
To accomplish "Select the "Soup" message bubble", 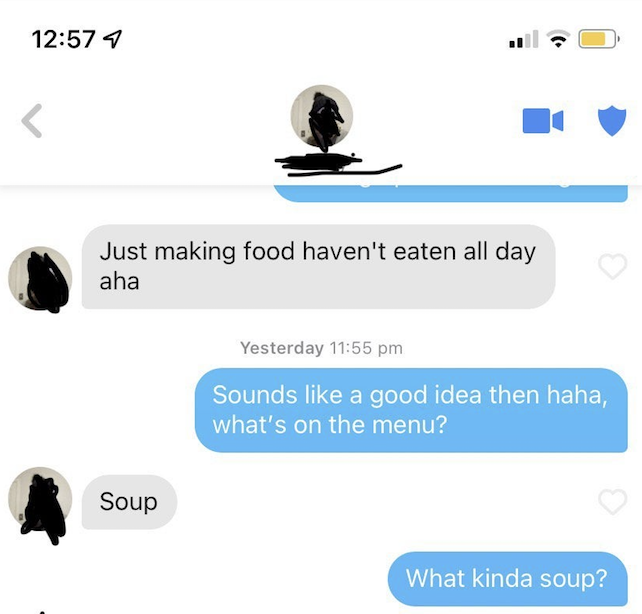I will pyautogui.click(x=129, y=502).
